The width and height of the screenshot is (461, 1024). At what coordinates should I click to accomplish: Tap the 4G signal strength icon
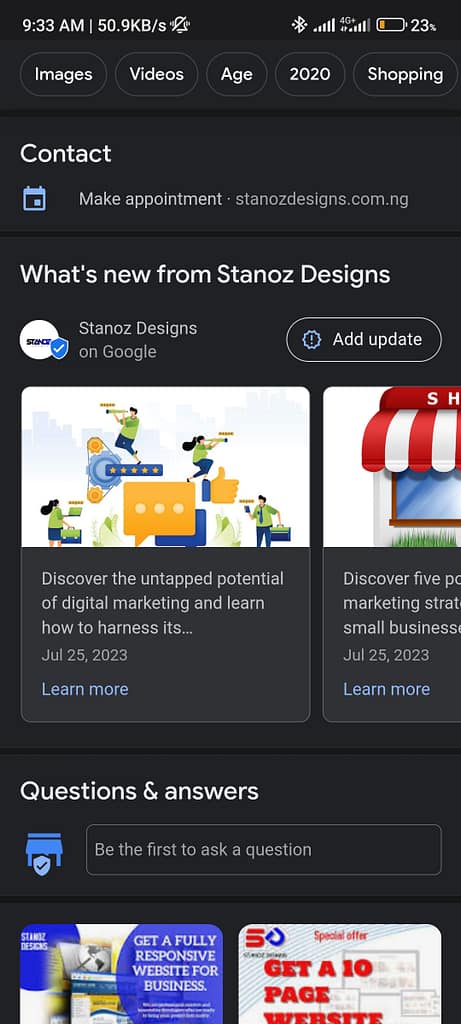(x=355, y=25)
